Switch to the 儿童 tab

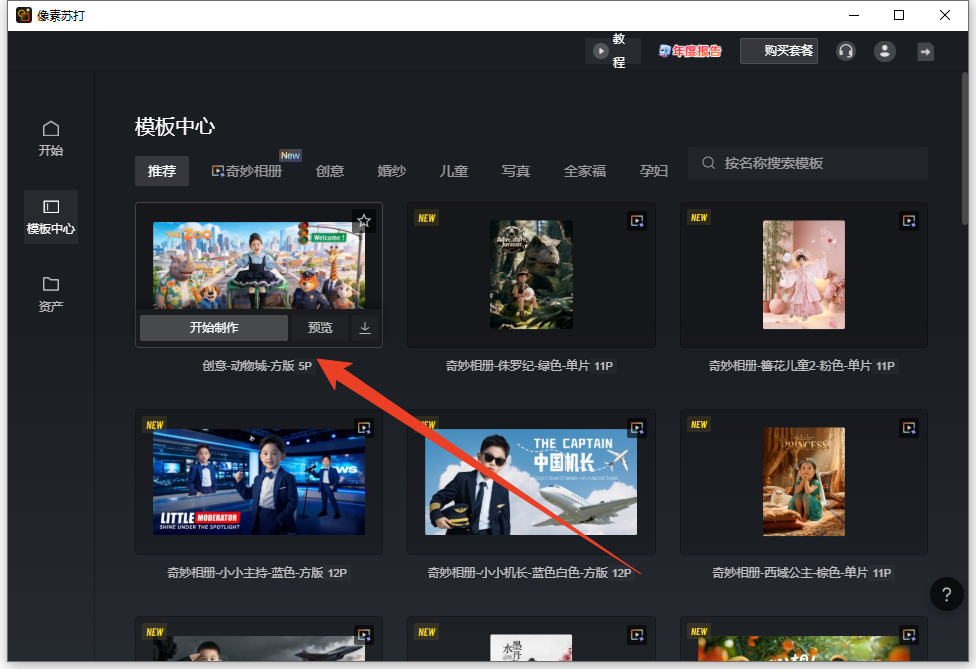point(454,171)
